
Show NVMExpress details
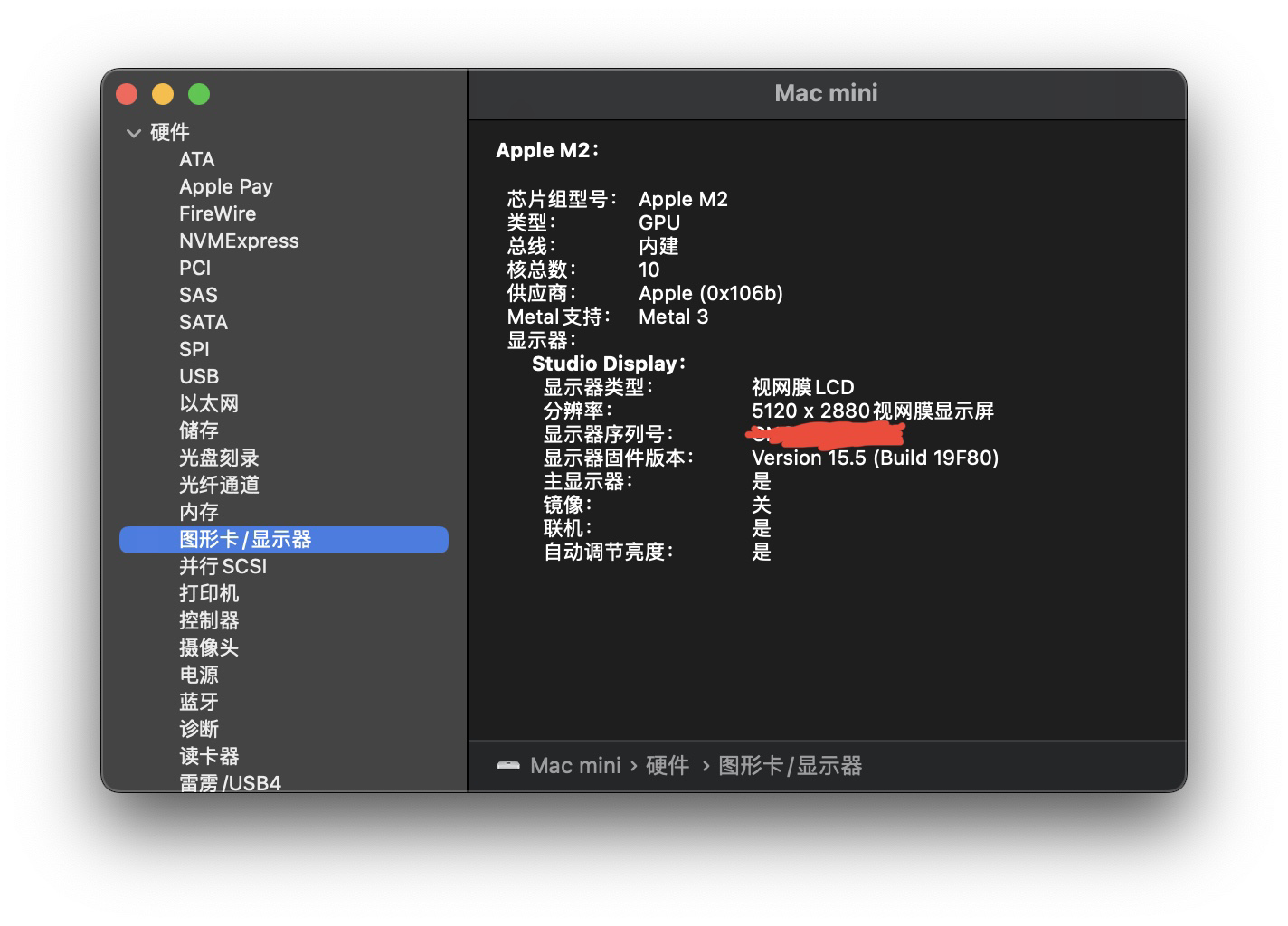(239, 241)
